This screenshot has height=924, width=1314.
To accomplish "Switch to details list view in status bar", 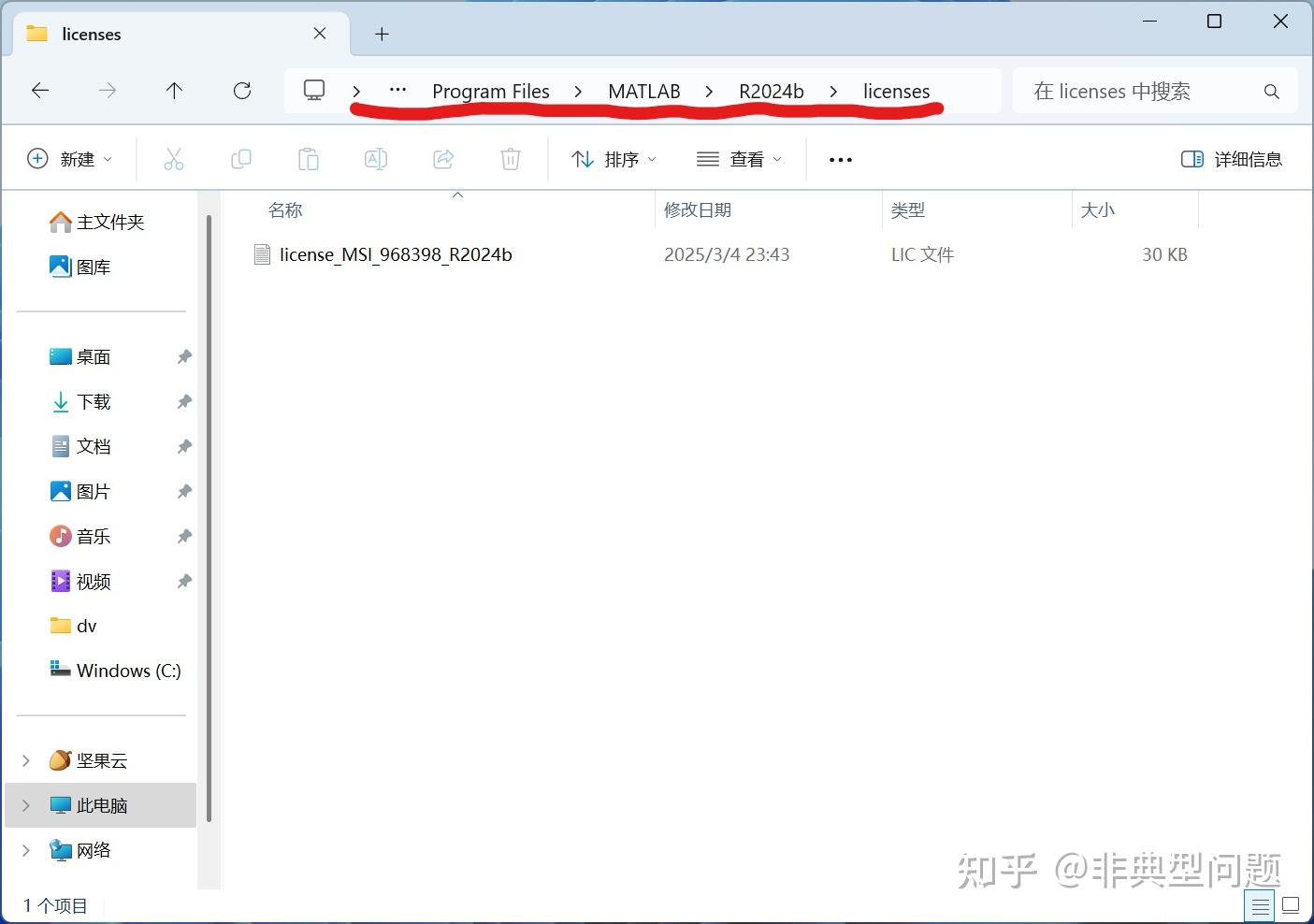I will pyautogui.click(x=1261, y=905).
